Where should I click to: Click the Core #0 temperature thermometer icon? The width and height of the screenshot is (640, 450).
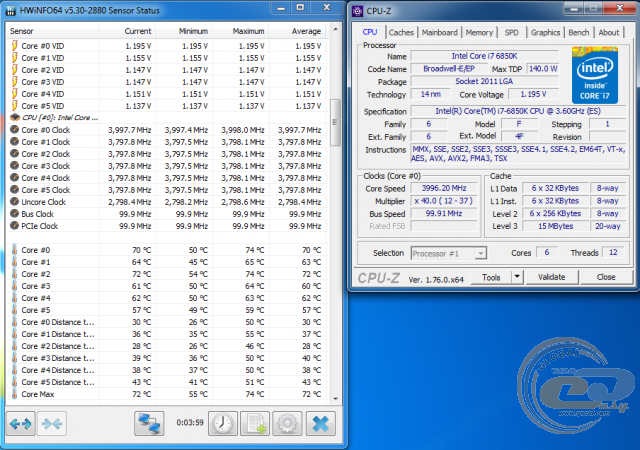coord(15,250)
